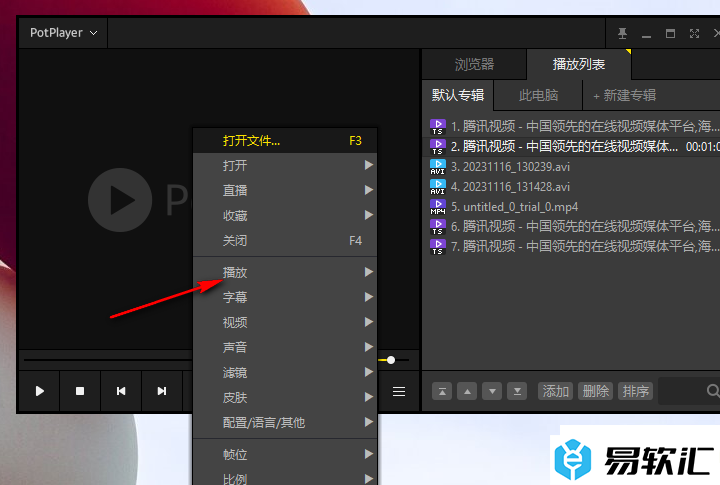Click the AVI file icon of item 3
Viewport: 720px width, 485px height.
click(x=438, y=167)
